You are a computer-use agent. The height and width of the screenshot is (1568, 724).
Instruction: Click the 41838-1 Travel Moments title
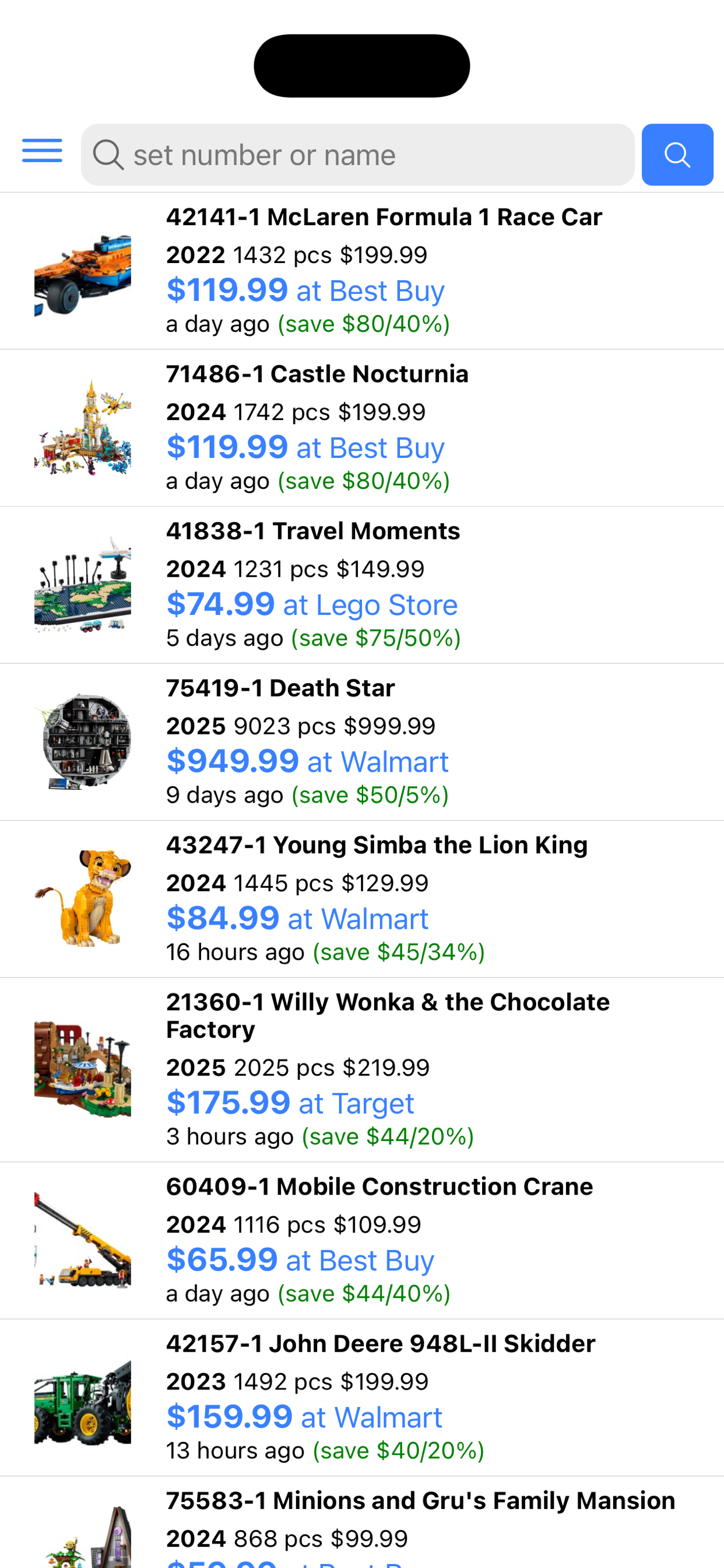(314, 530)
